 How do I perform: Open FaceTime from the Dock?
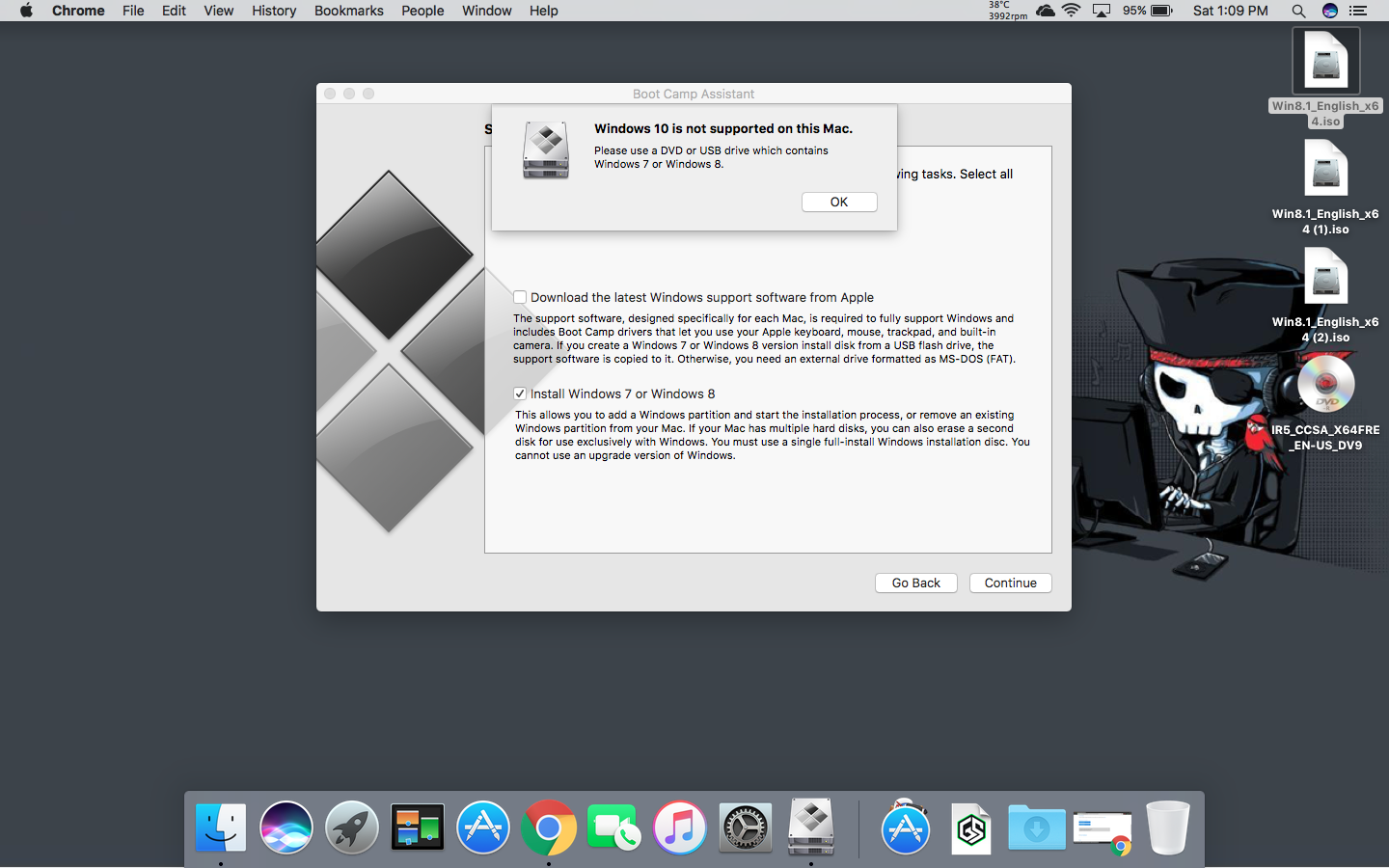point(614,827)
